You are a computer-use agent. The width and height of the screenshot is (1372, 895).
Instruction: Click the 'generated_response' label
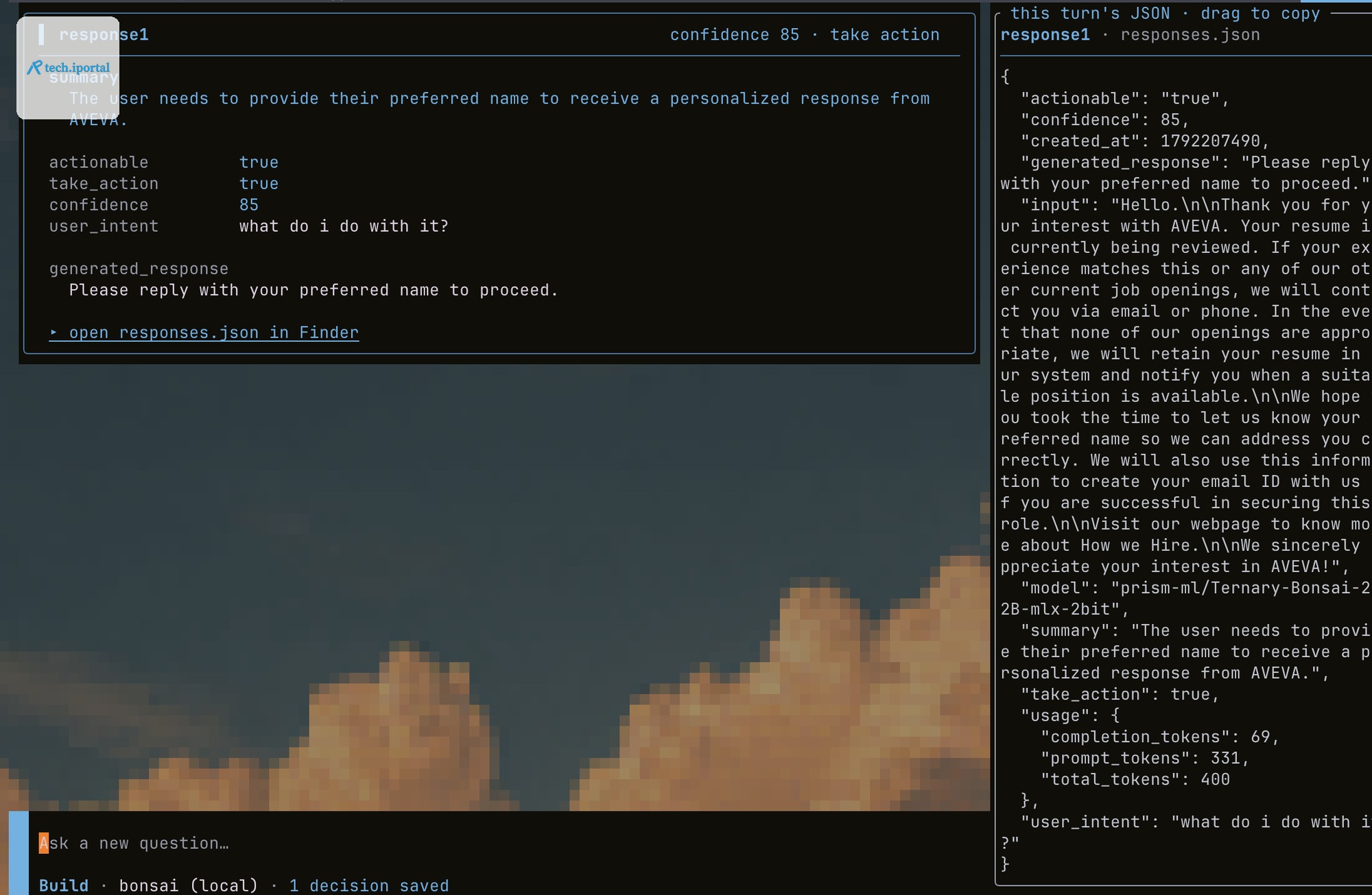point(139,269)
